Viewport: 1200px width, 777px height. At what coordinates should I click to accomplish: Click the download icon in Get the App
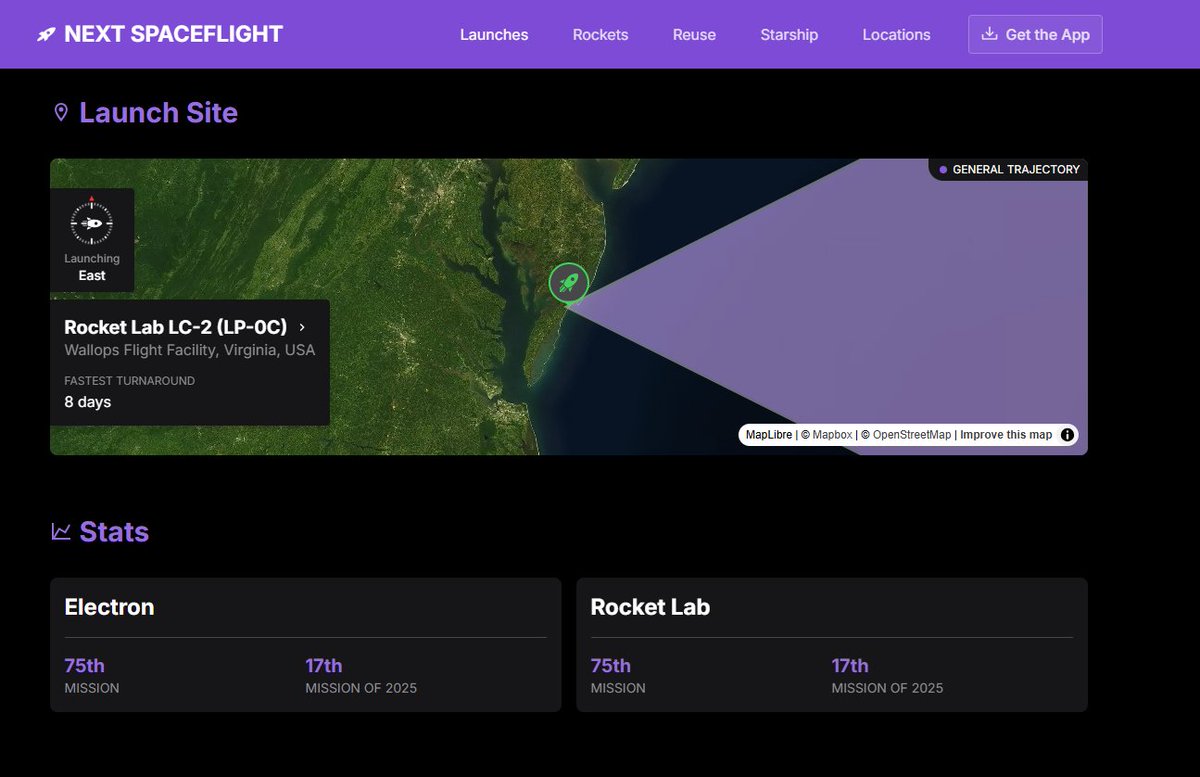989,34
